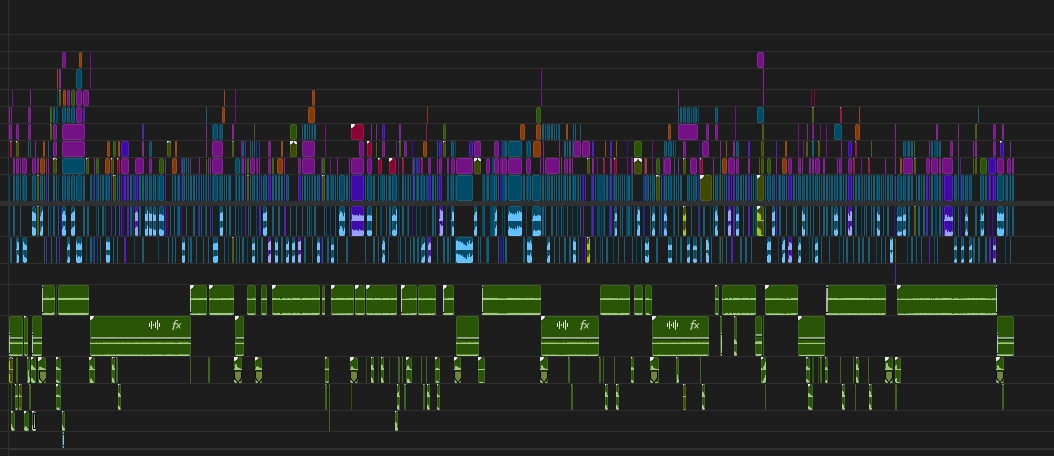This screenshot has width=1054, height=456.
Task: Click the waveform icon on the rightmost fx audio clip
Action: (x=673, y=326)
